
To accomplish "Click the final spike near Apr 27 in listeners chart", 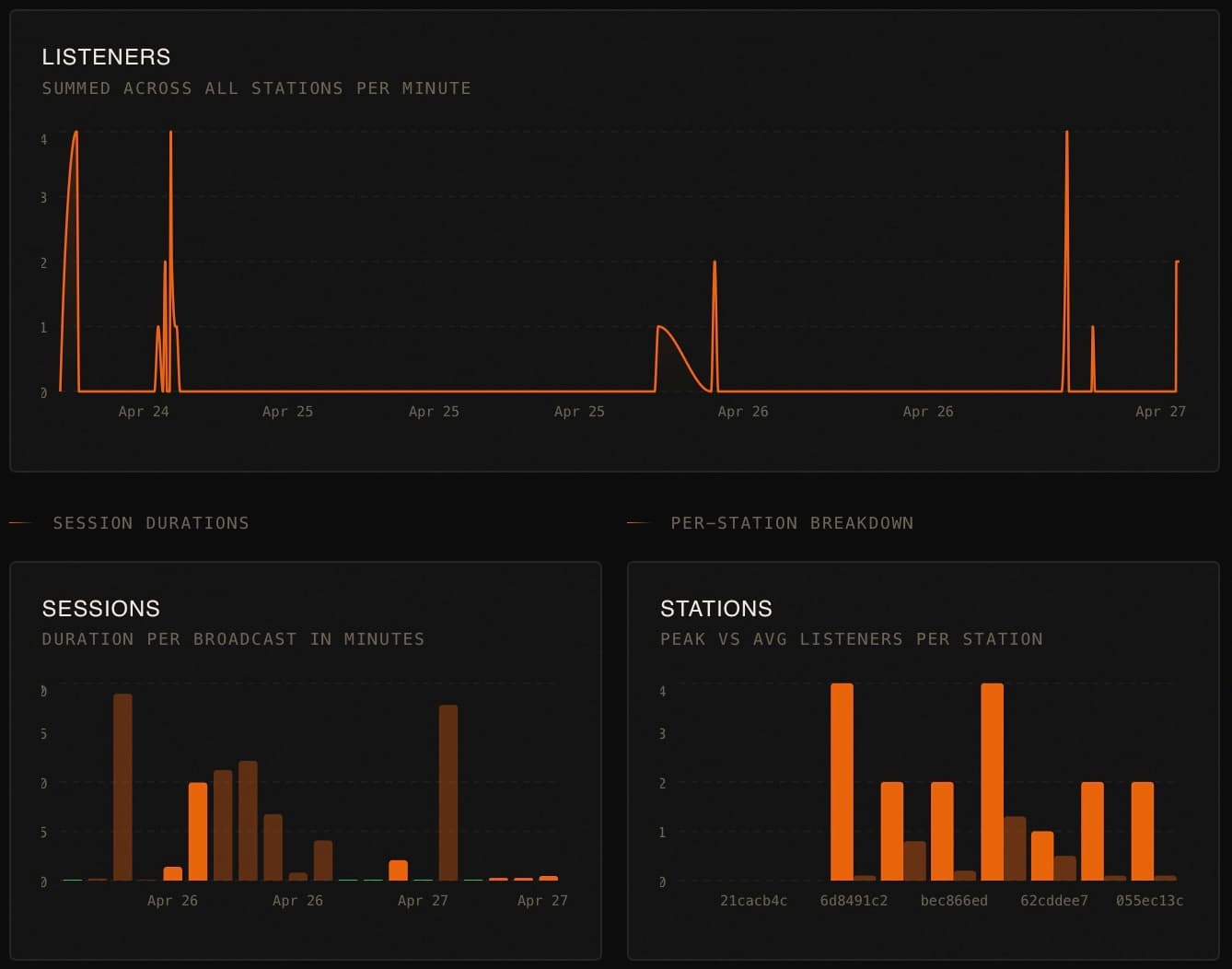I will point(1177,327).
